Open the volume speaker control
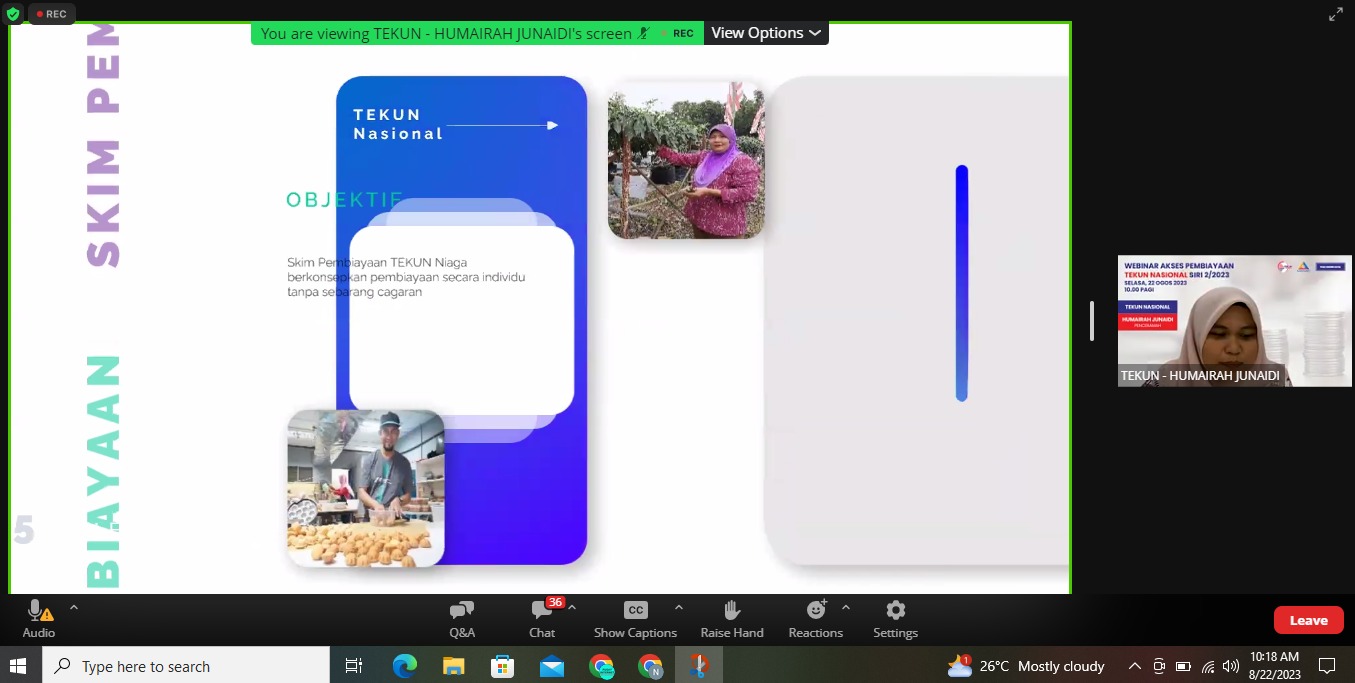1355x683 pixels. coord(1231,666)
